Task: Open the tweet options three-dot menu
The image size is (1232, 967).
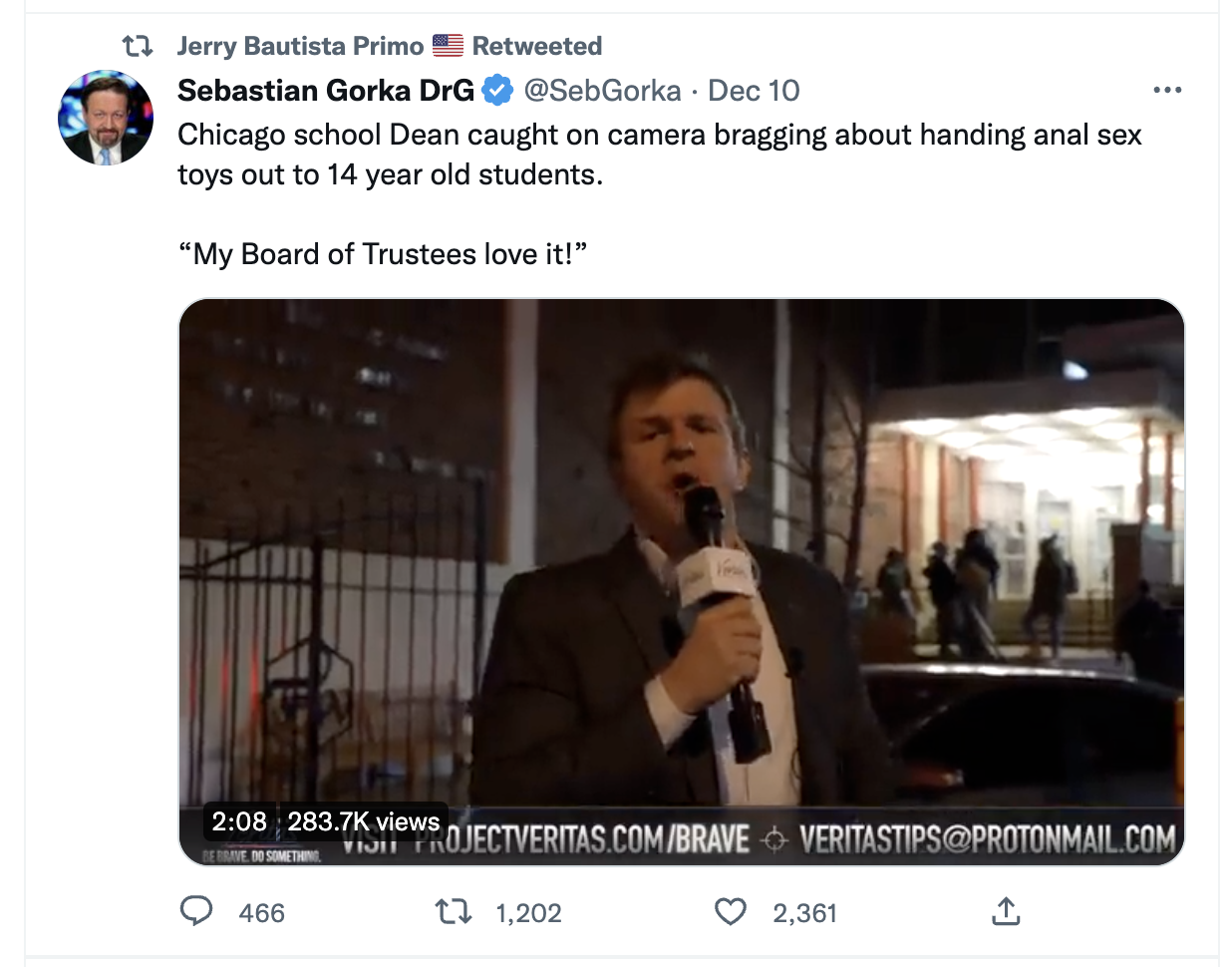Action: (x=1167, y=90)
